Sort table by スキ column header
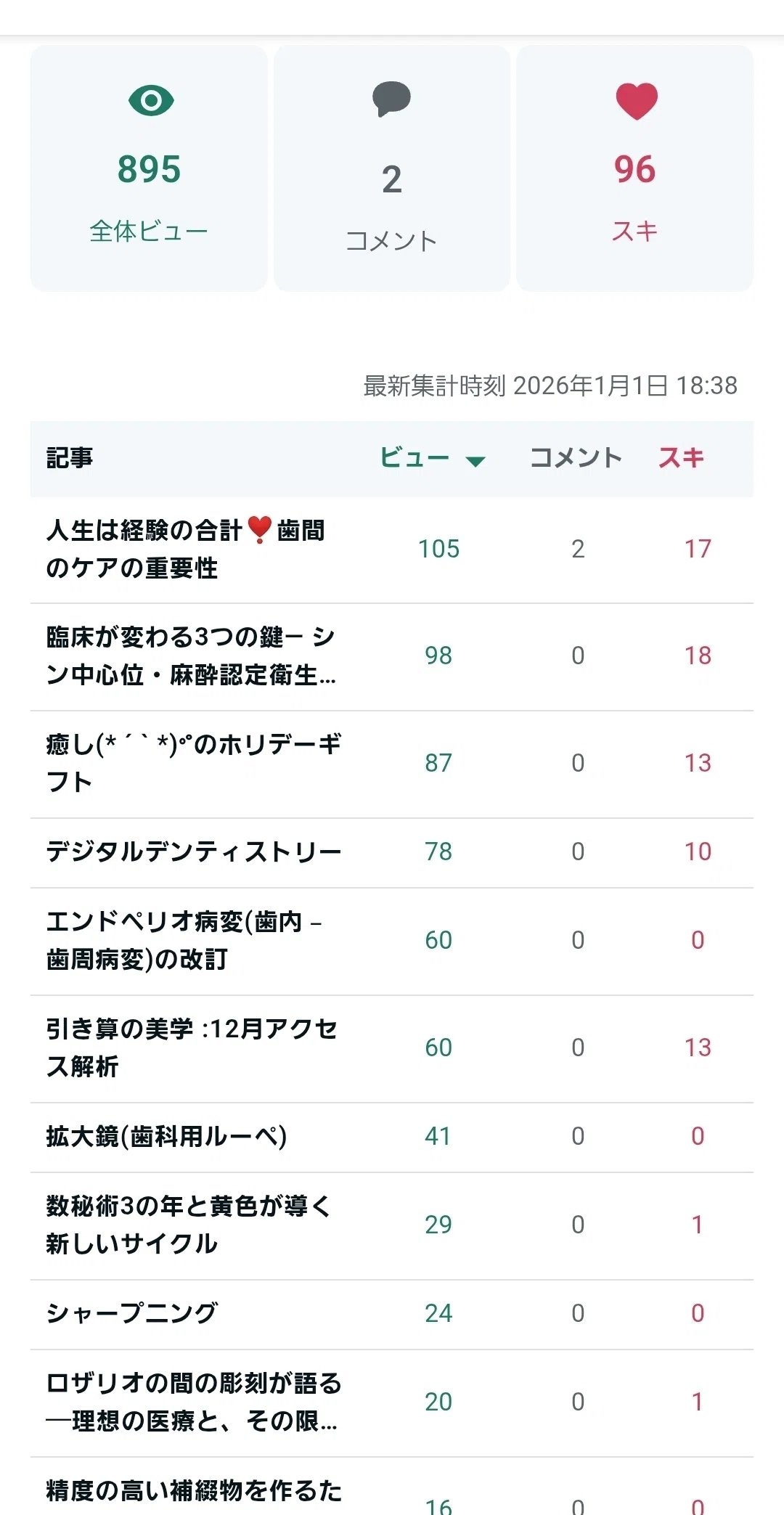 (681, 457)
